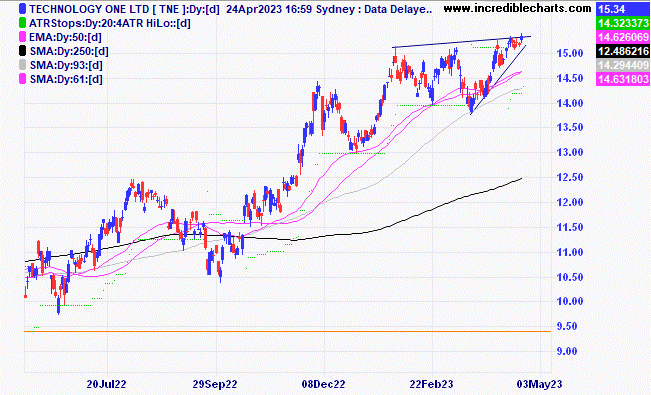Select the SMA:Dy:250:[d] legend label
This screenshot has width=651, height=395.
(x=69, y=52)
